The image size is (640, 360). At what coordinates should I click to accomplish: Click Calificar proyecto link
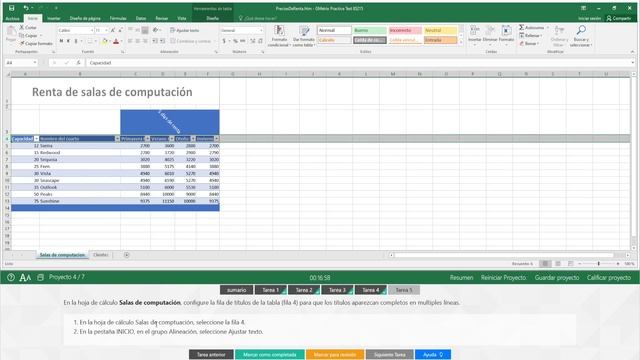[x=609, y=278]
